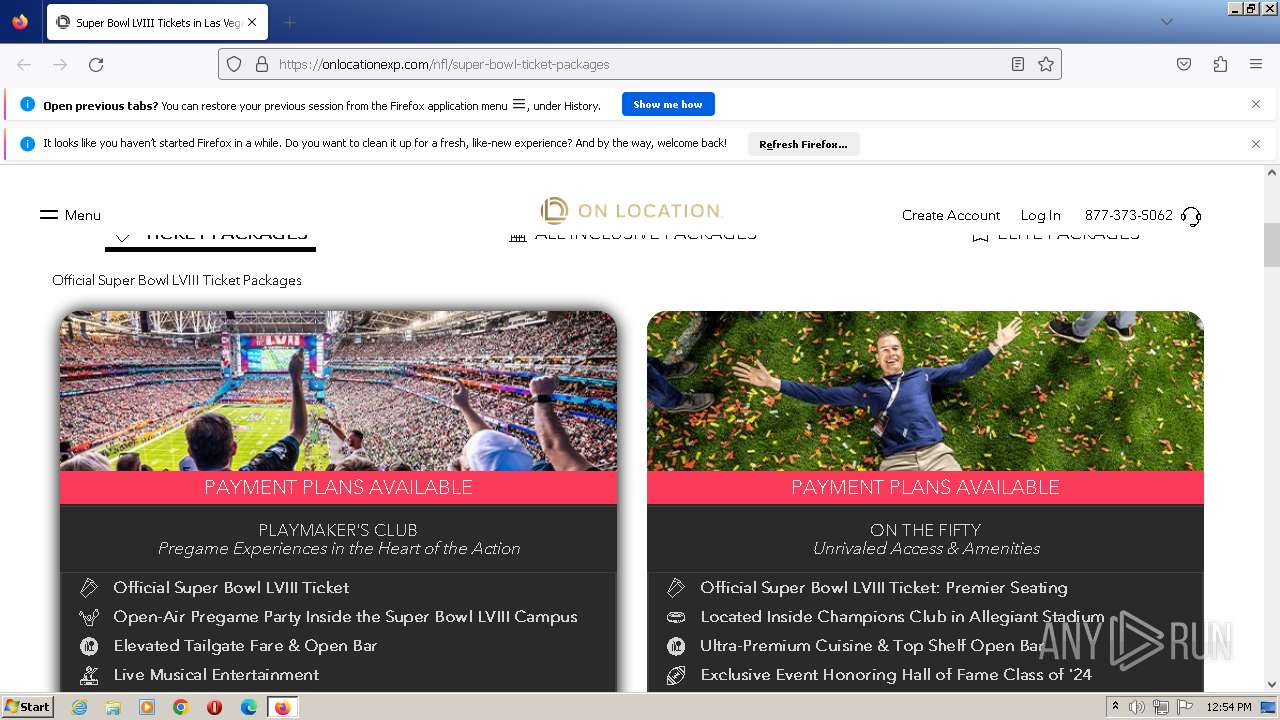The image size is (1280, 720).
Task: Dismiss the Refresh Firefox notification bar
Action: pyautogui.click(x=1256, y=144)
